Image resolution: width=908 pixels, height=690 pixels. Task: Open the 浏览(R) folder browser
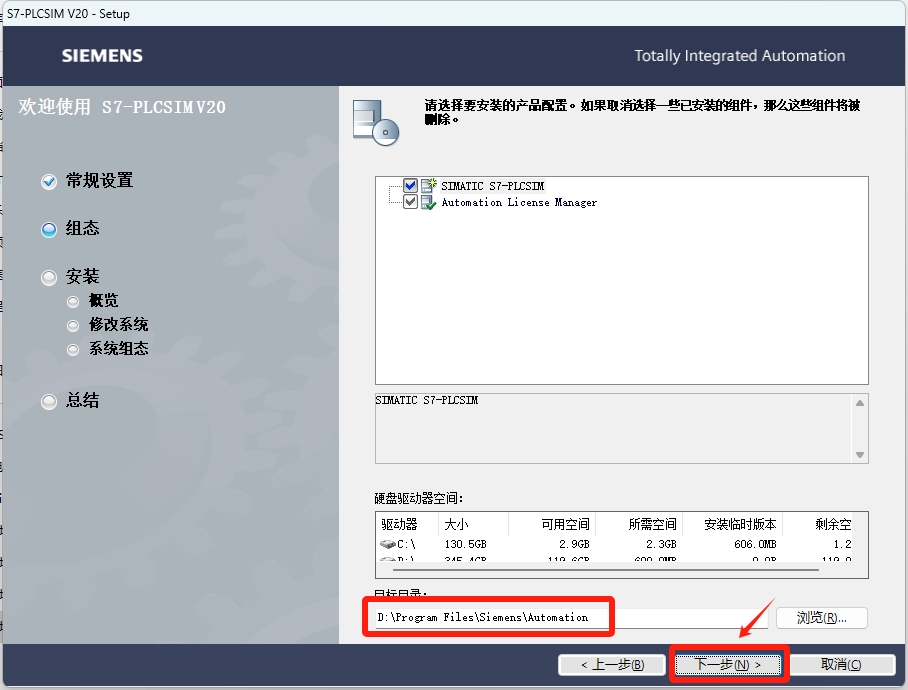[x=820, y=617]
